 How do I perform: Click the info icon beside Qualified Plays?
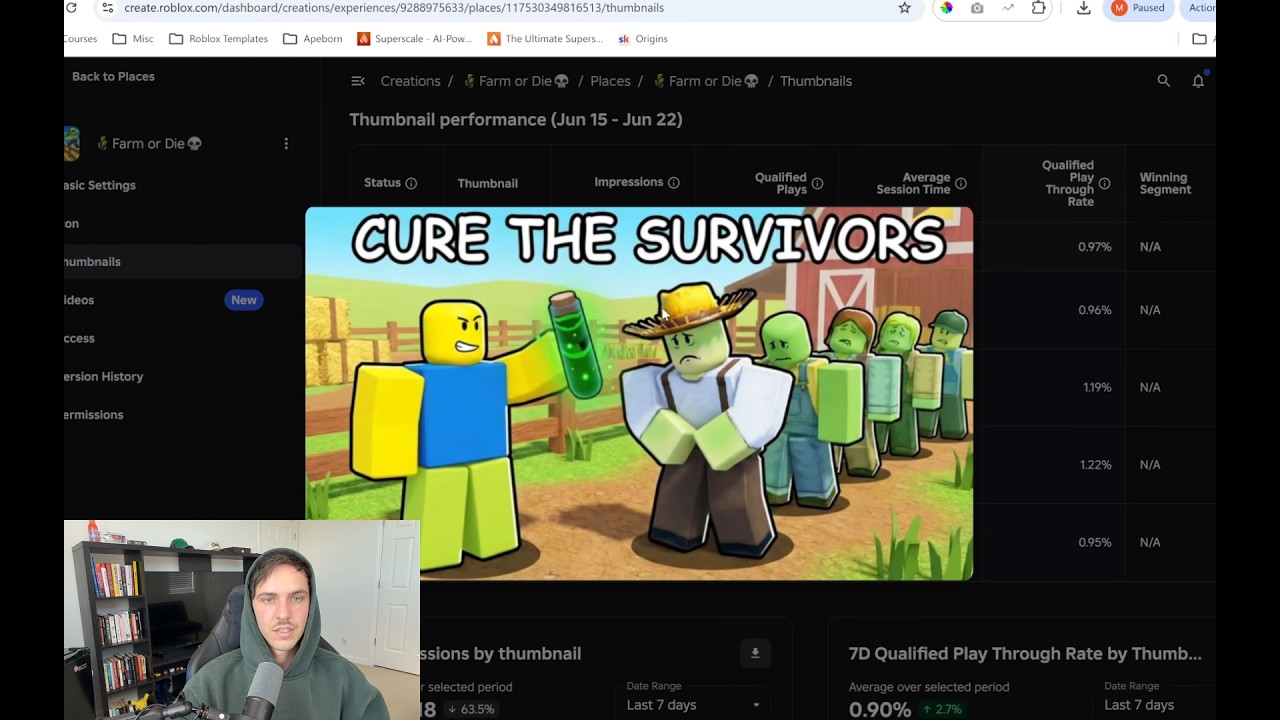817,183
